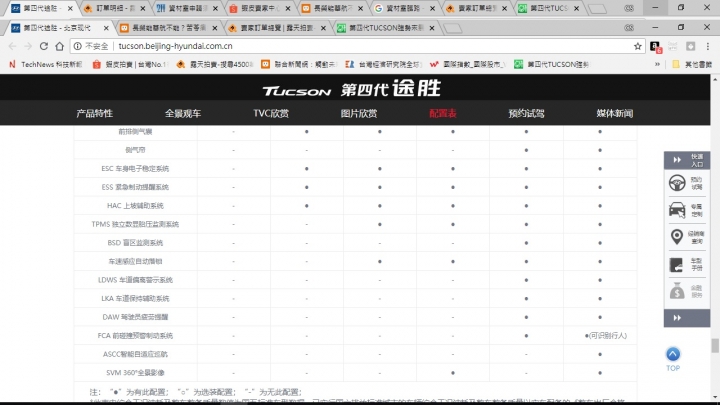The height and width of the screenshot is (405, 720).
Task: Click the browser forward arrow
Action: point(28,46)
